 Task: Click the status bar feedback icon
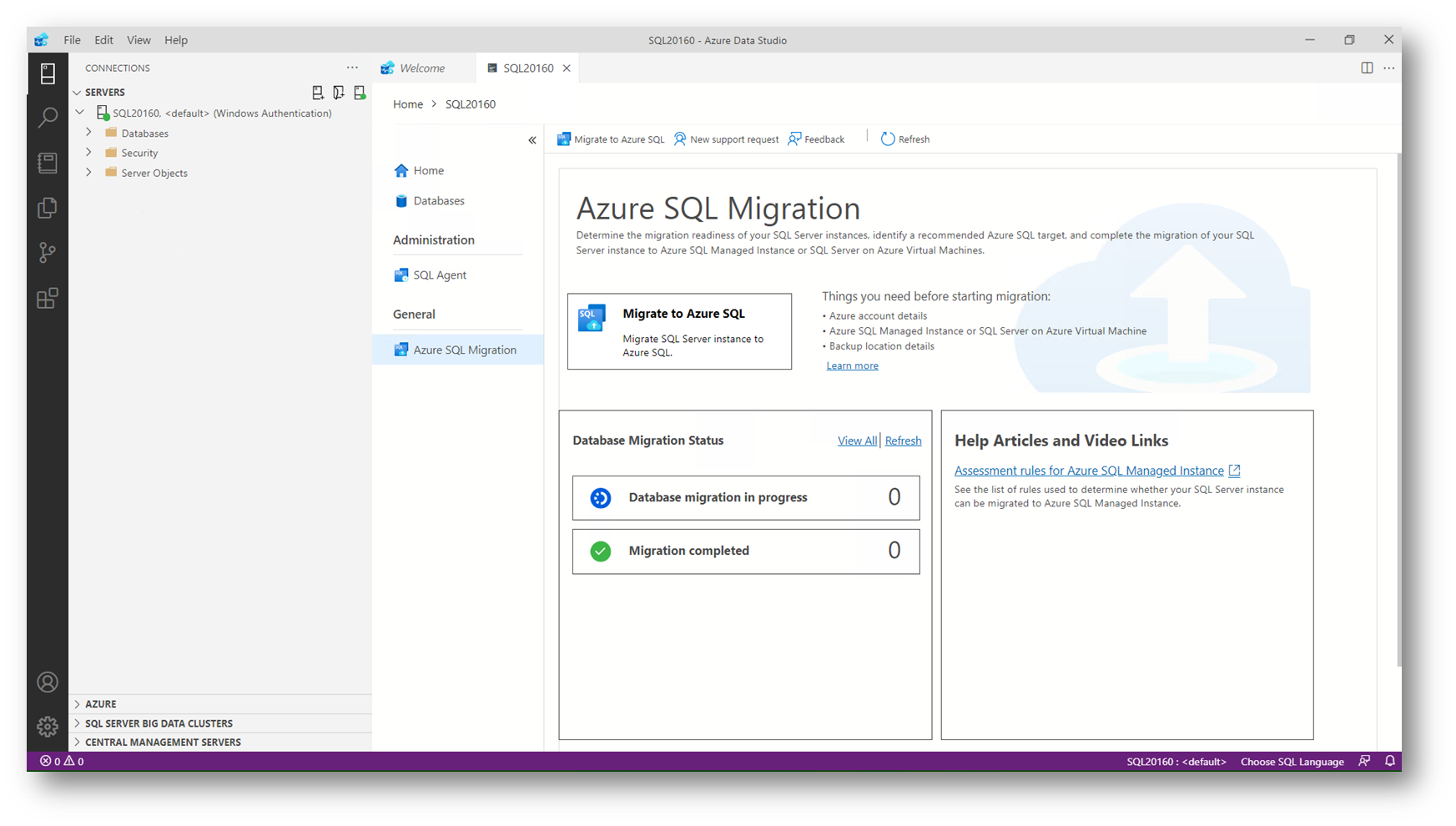coord(1364,761)
